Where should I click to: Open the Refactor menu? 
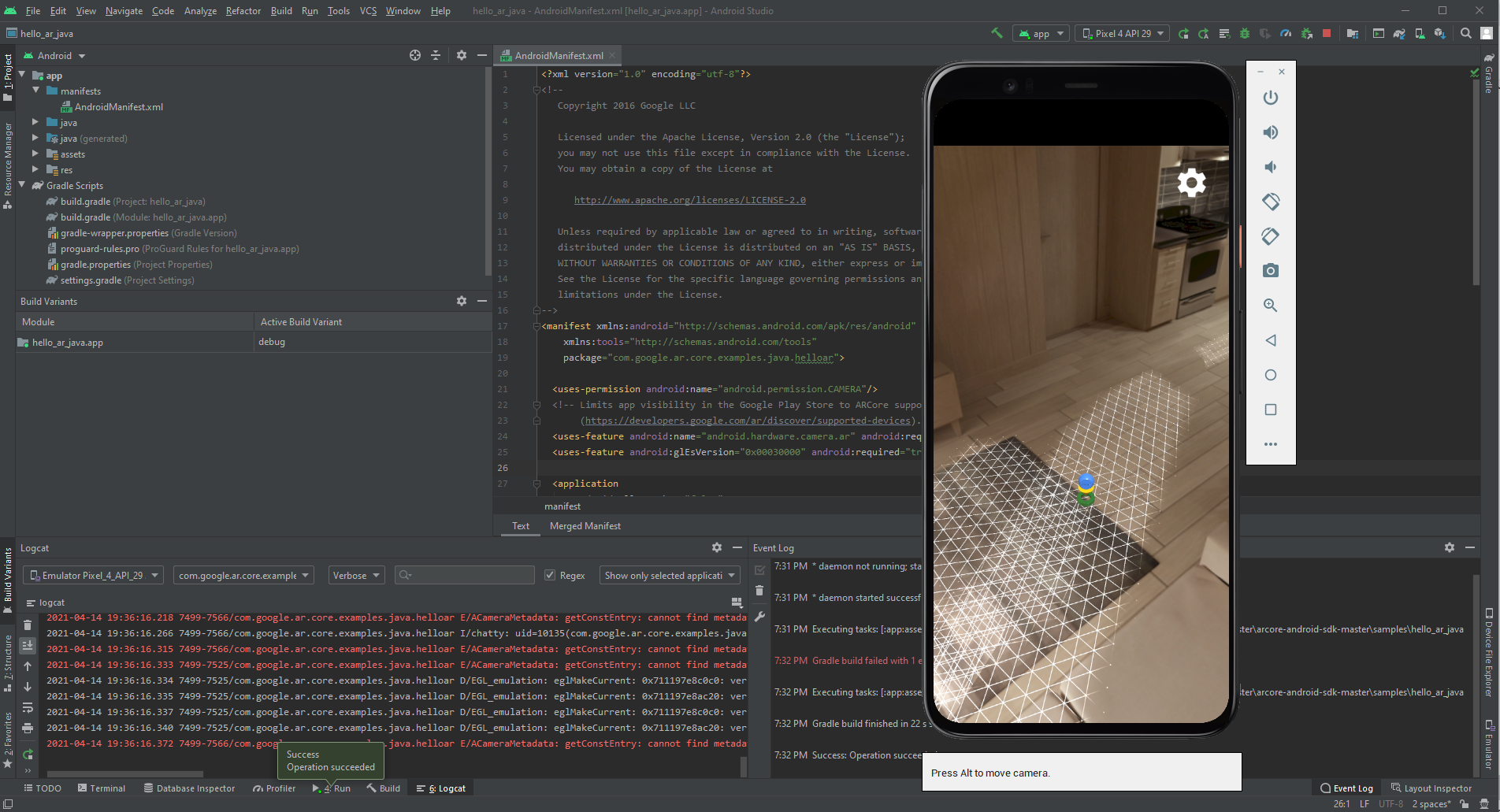coord(243,10)
